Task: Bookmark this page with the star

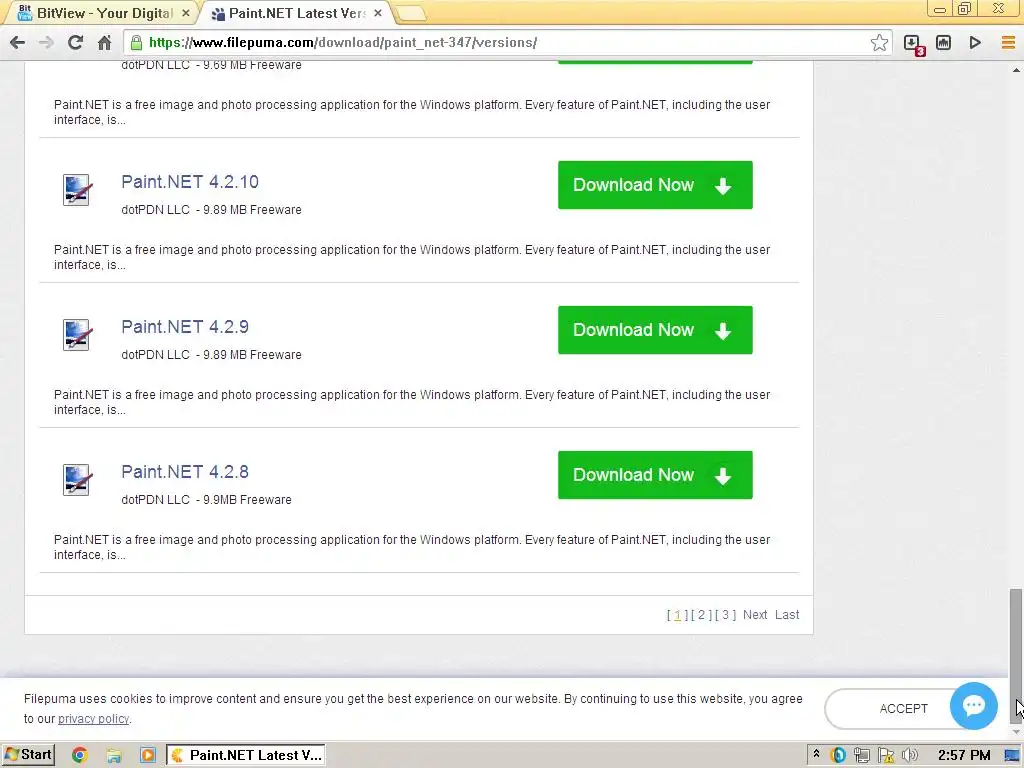Action: click(879, 43)
